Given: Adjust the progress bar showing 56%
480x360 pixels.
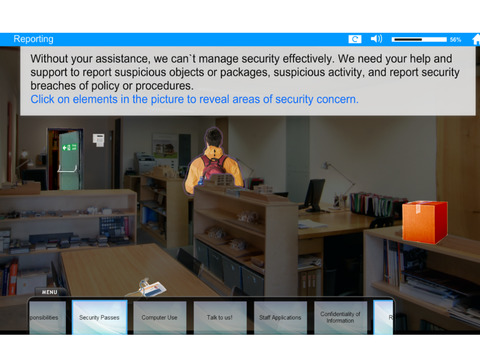Looking at the screenshot, I should coord(419,40).
